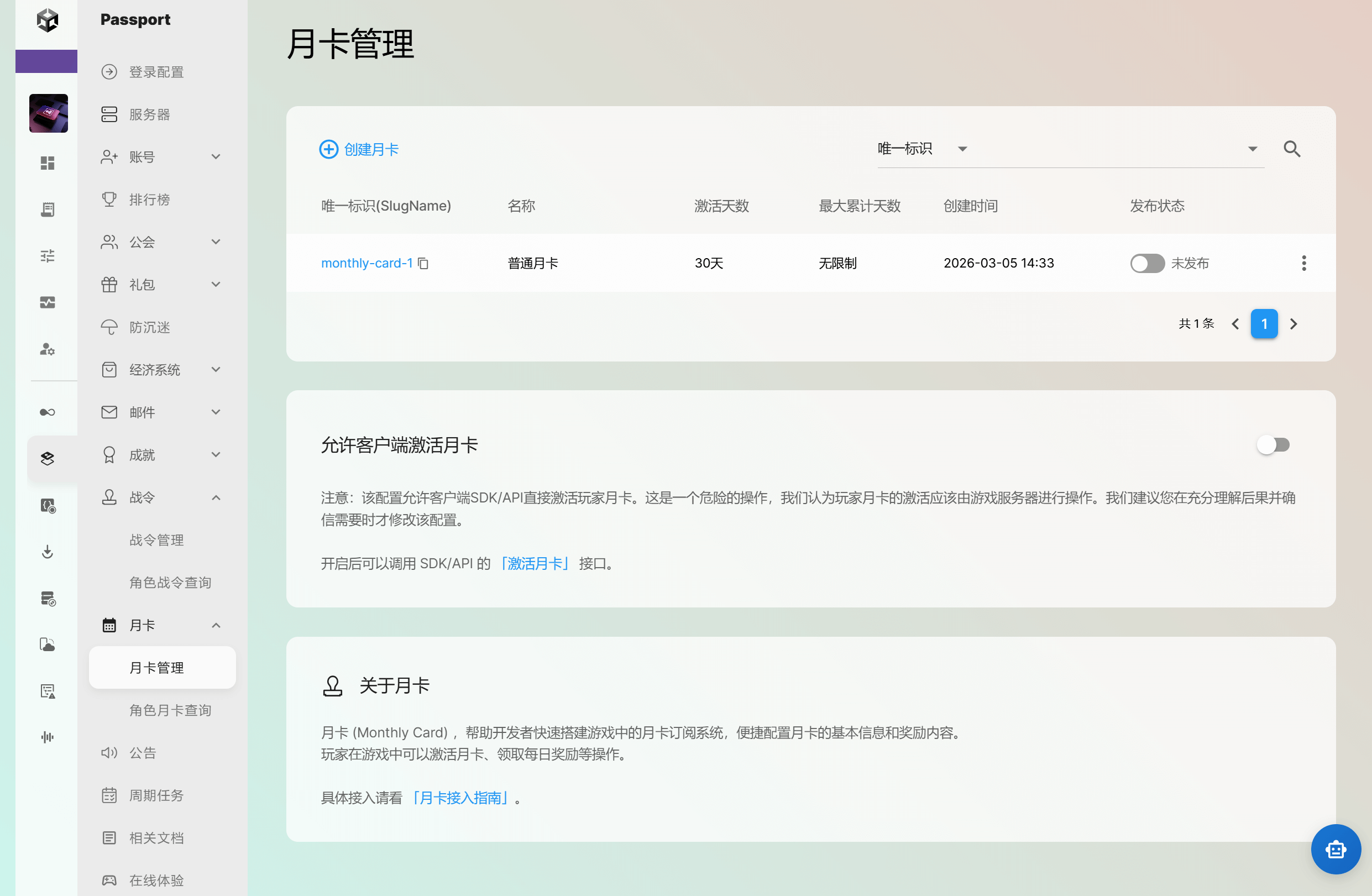This screenshot has width=1372, height=896.
Task: Open the three-dot row actions menu
Action: (1303, 264)
